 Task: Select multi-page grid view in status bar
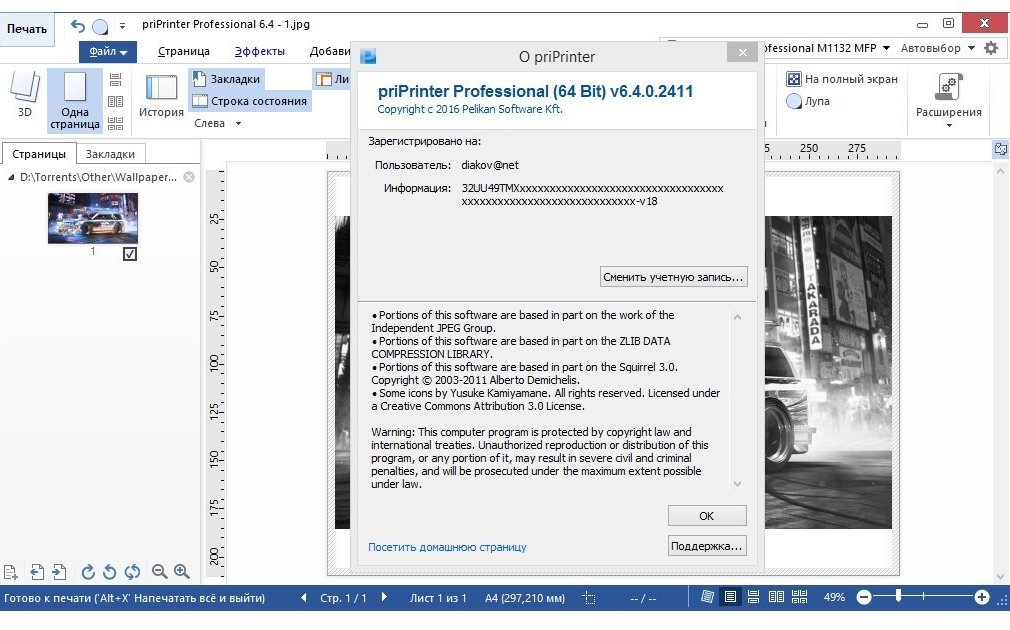coord(799,597)
